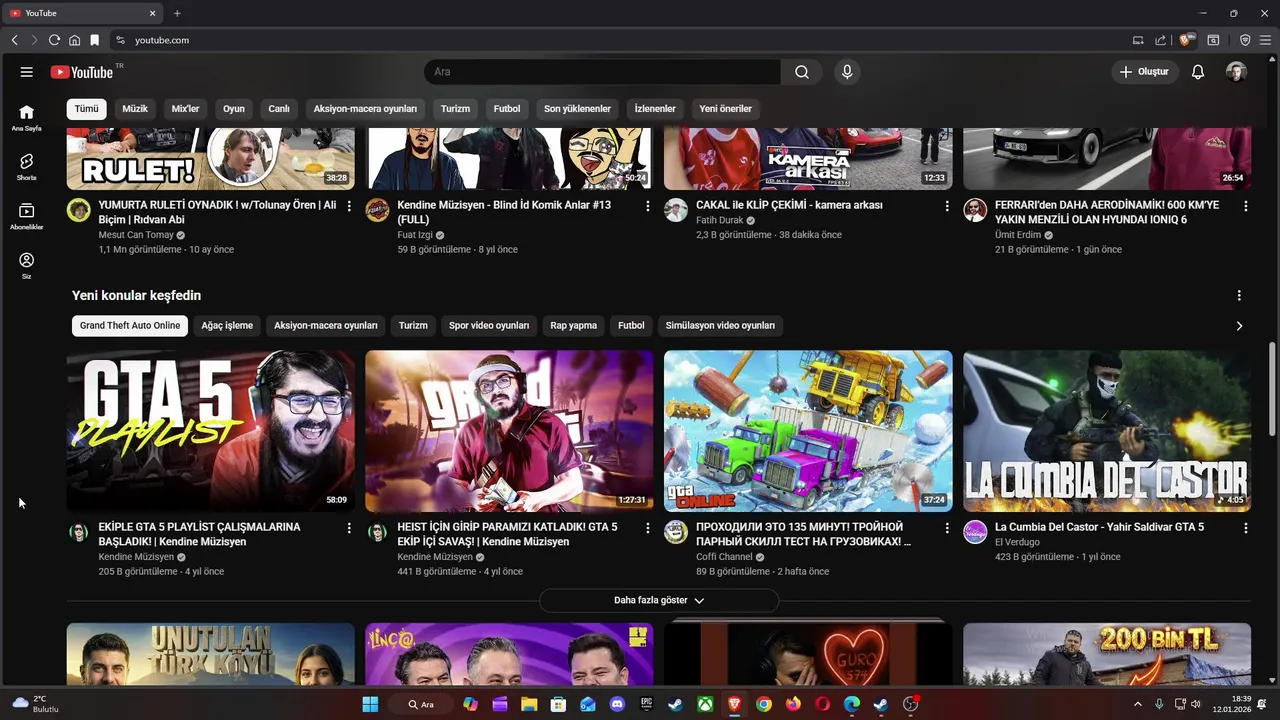This screenshot has width=1280, height=720.
Task: Click the Oluştur create button
Action: (1144, 72)
